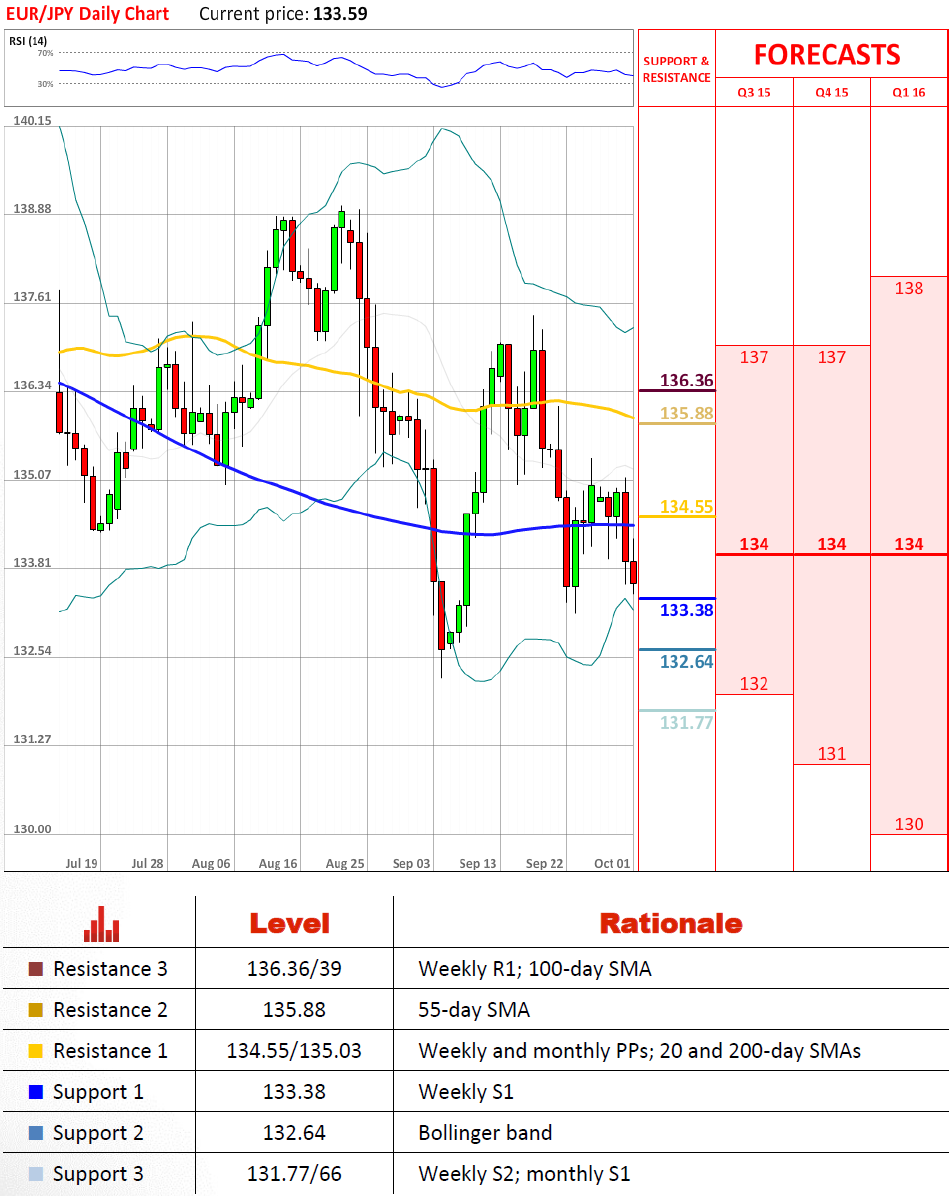Click the level cell '134.55/135.03'

(294, 1051)
